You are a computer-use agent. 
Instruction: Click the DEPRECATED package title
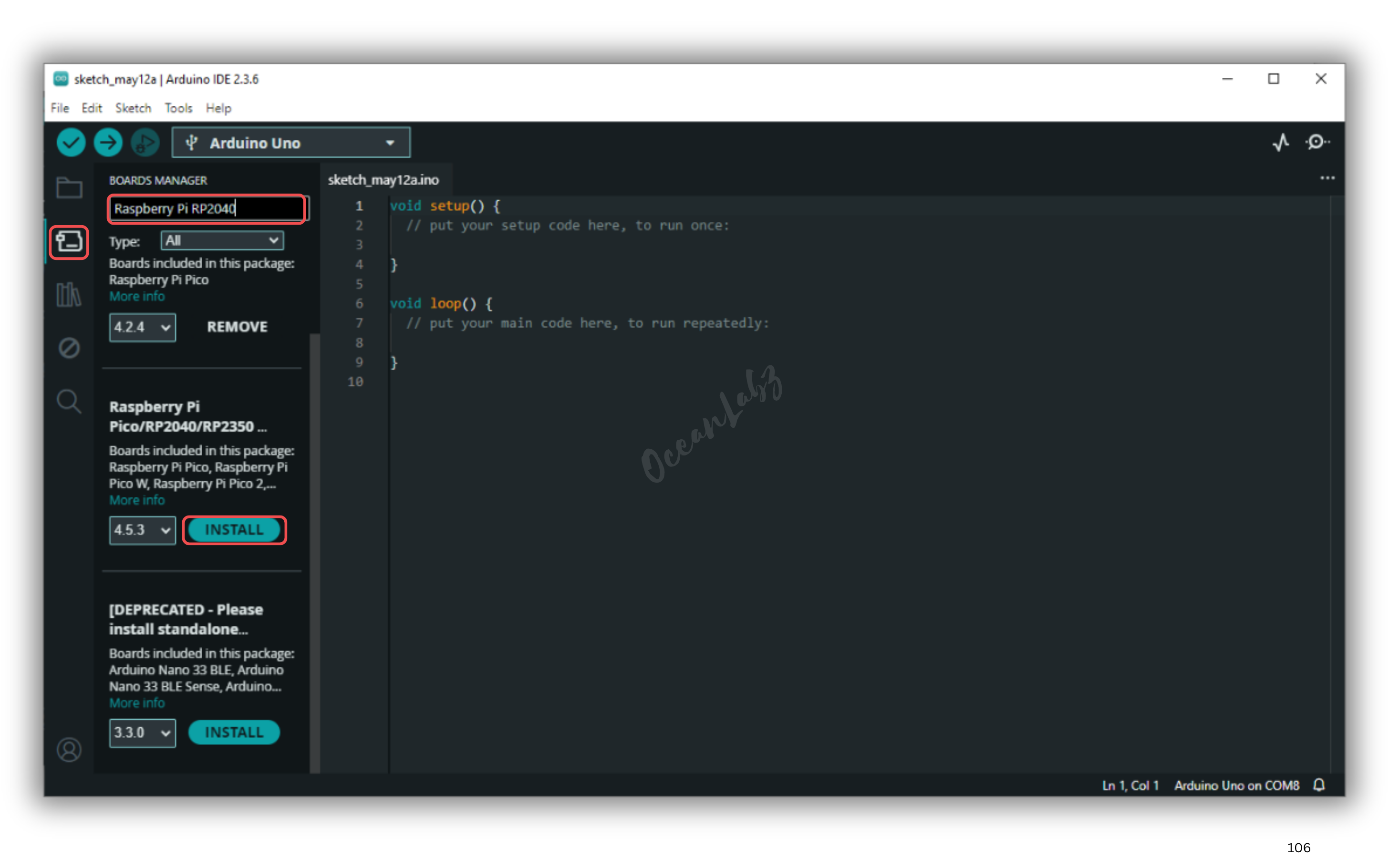point(186,619)
